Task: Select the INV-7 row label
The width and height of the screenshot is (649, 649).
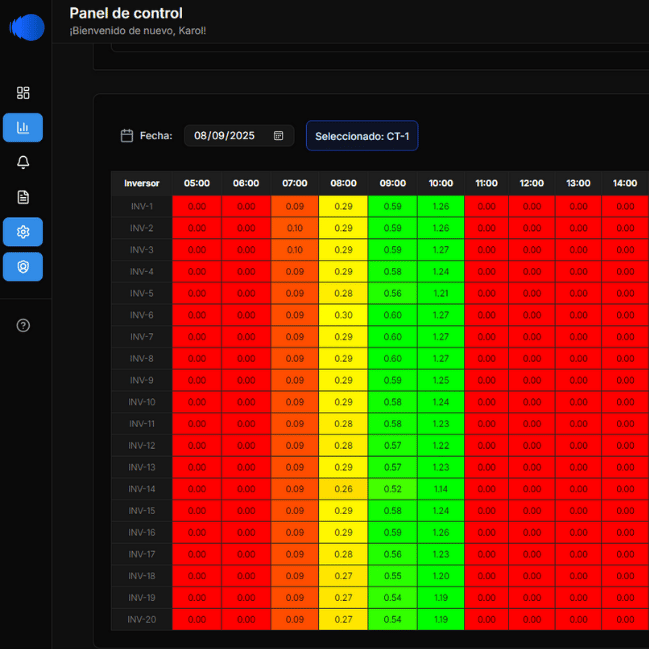Action: pyautogui.click(x=142, y=337)
